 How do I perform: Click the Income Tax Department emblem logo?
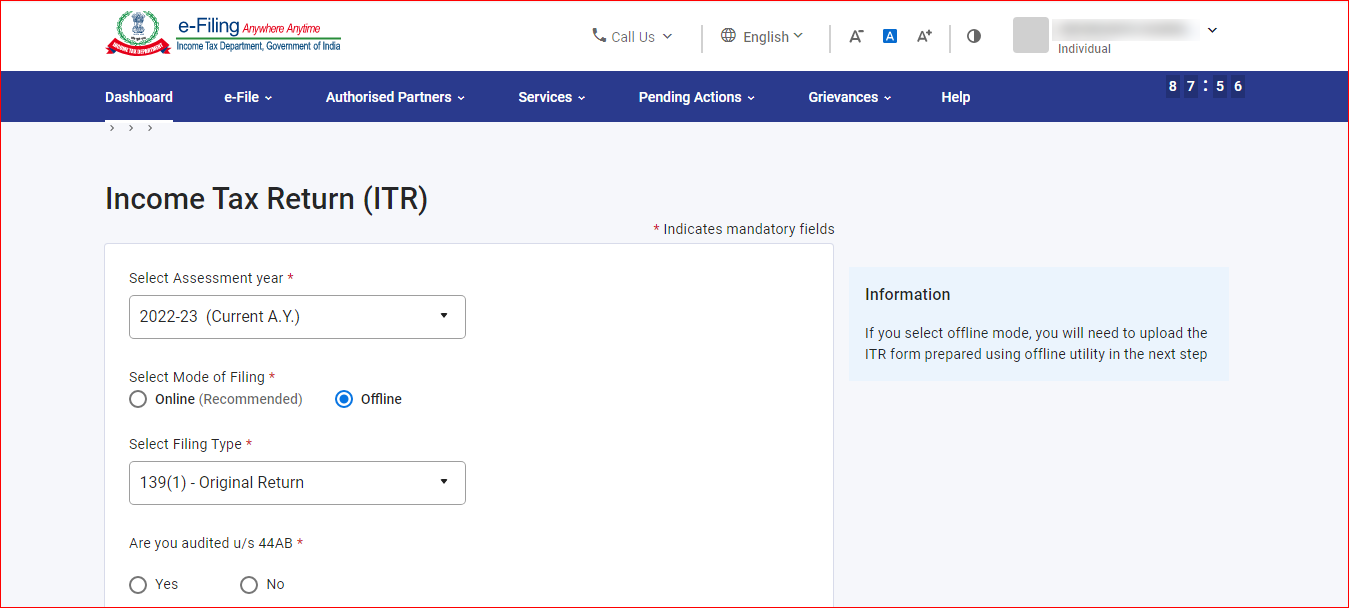(x=138, y=33)
